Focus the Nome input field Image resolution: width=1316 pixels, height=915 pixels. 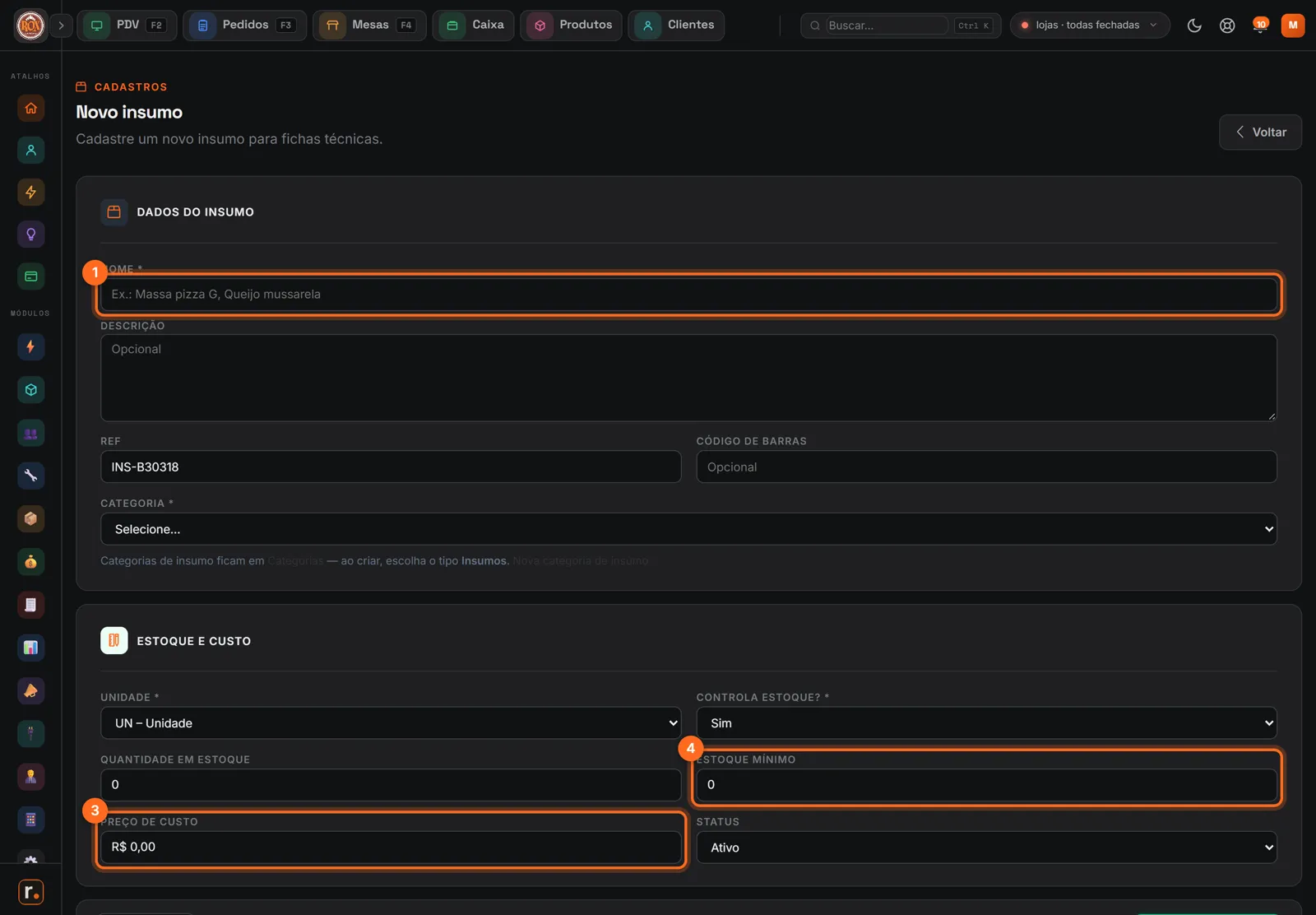click(x=688, y=295)
